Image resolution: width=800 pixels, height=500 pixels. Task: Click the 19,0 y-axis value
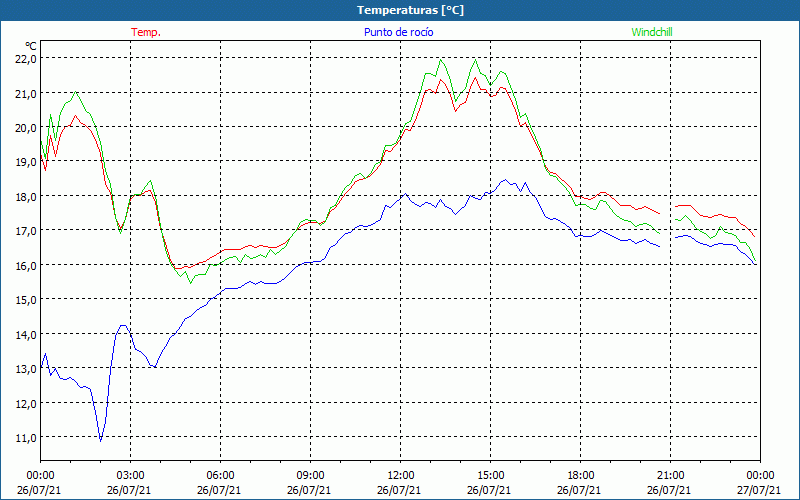[x=27, y=162]
